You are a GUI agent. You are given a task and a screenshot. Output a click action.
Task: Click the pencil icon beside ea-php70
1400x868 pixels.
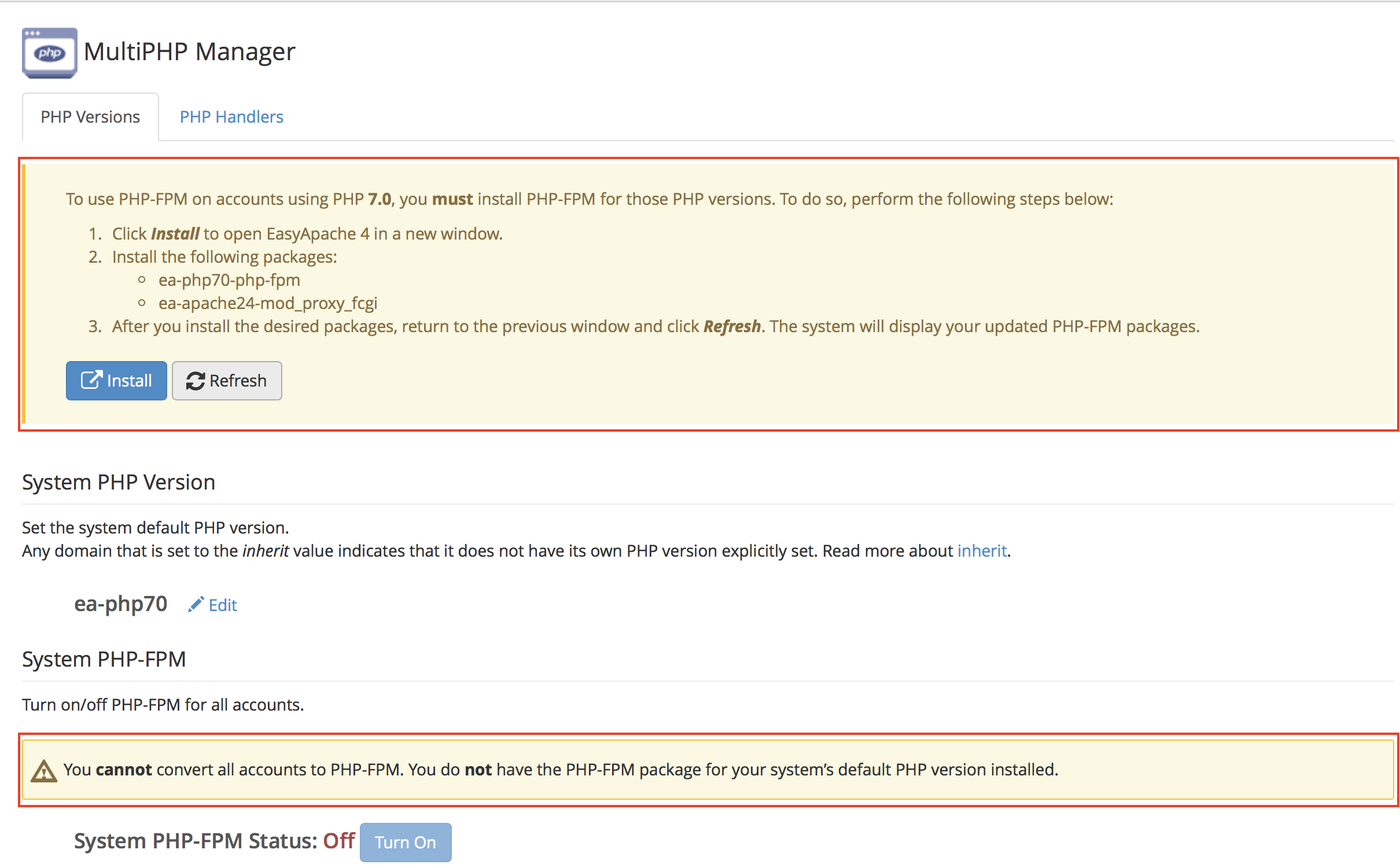click(196, 604)
